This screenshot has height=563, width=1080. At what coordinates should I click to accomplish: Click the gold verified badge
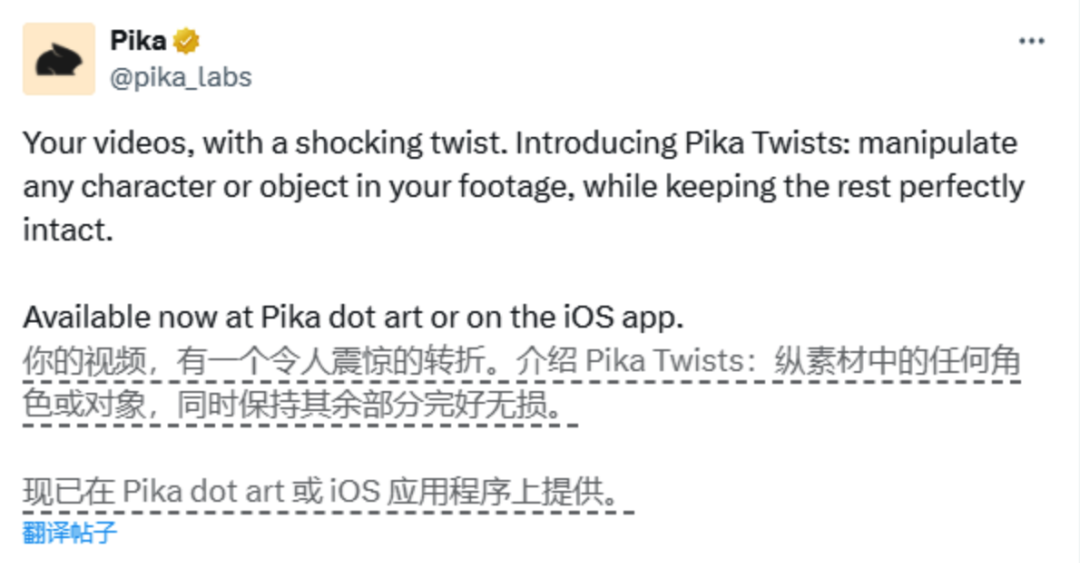(x=186, y=41)
